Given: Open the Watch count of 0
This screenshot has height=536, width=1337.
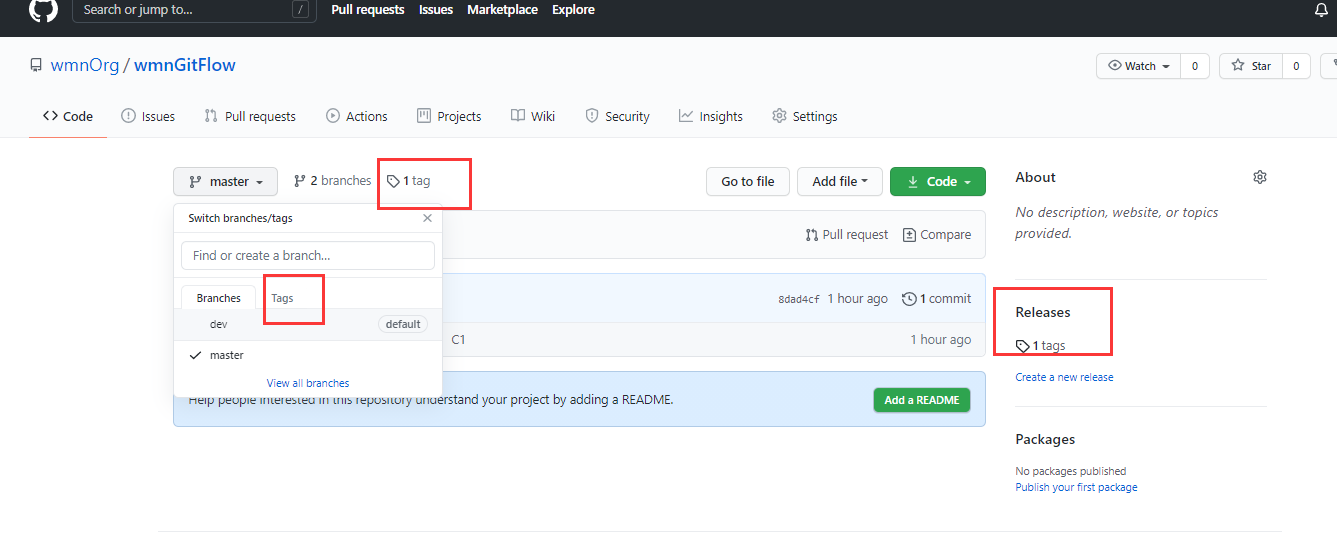Looking at the screenshot, I should click(1195, 66).
